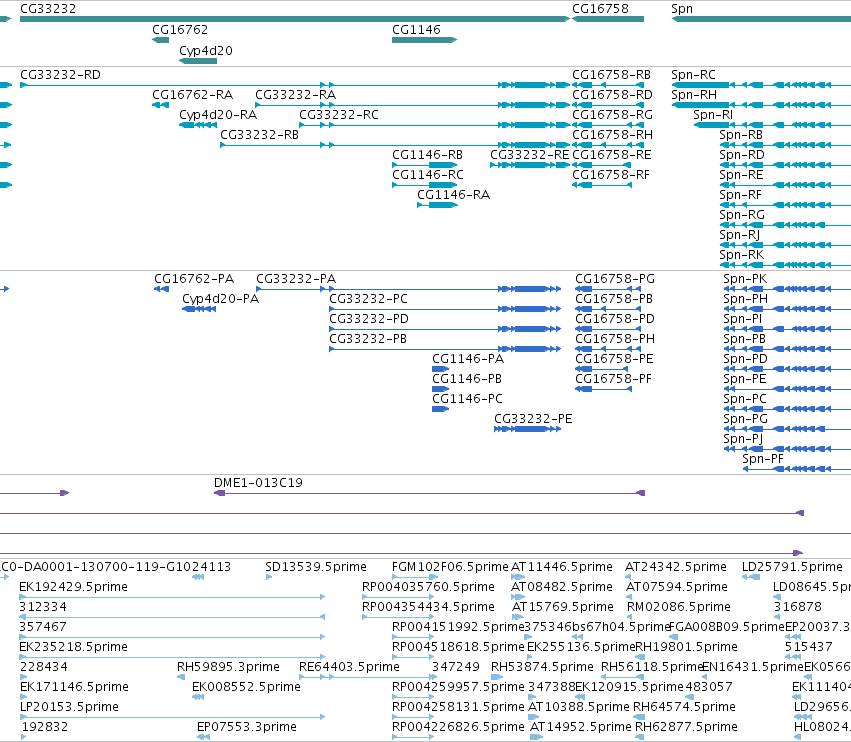Click the Spn-PF protein label
This screenshot has width=851, height=742.
[763, 459]
